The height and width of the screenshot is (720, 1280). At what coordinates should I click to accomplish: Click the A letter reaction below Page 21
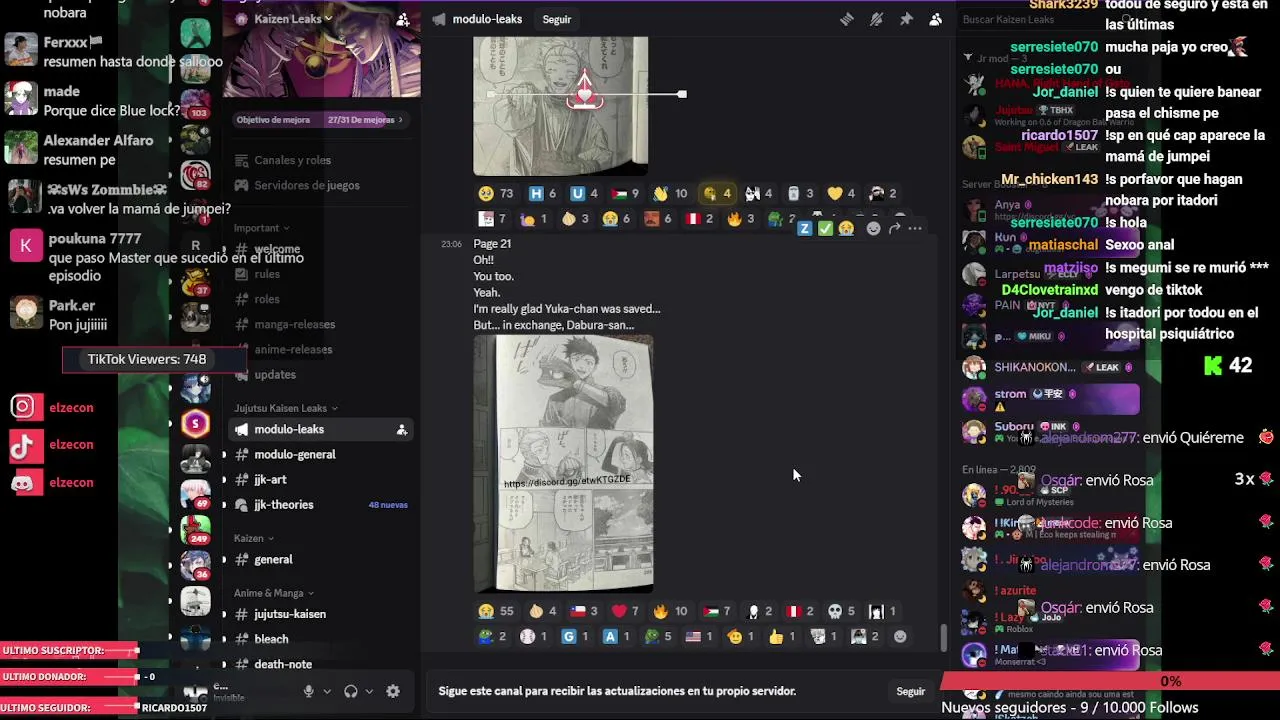point(616,636)
